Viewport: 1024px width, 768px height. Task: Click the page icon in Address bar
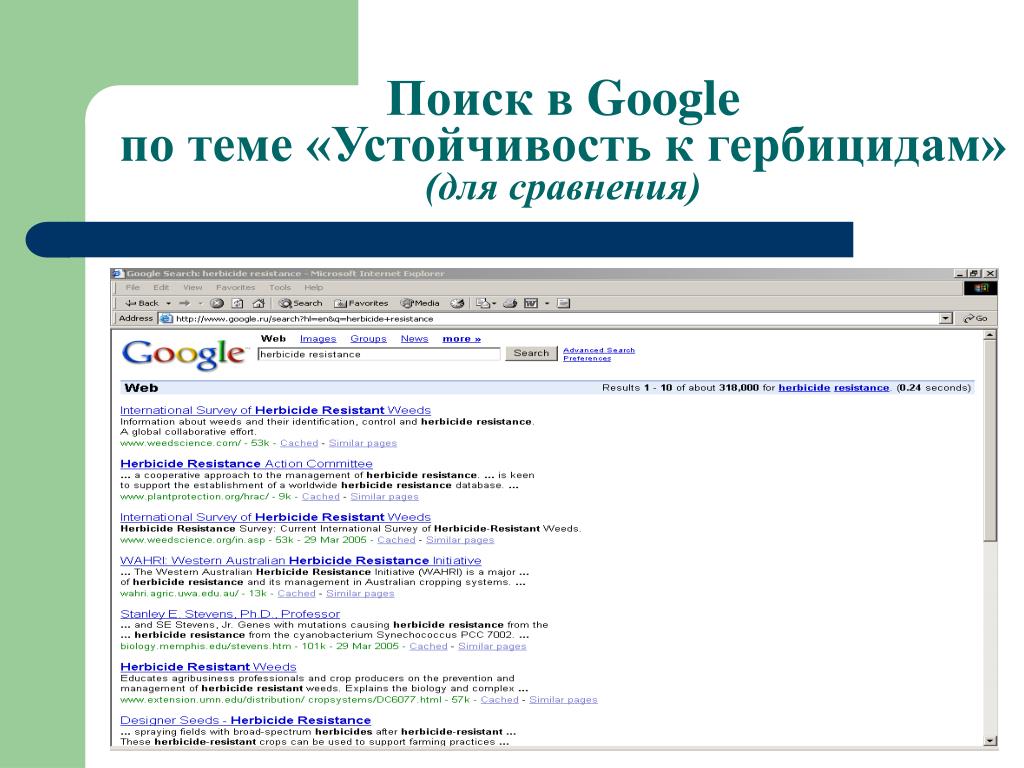pos(166,319)
